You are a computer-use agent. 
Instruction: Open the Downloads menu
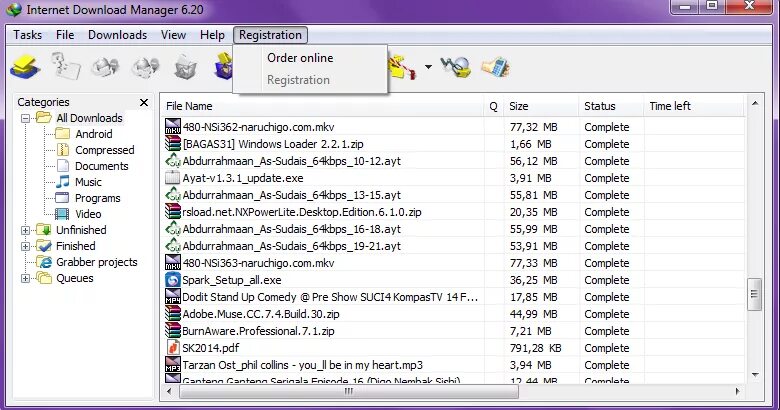pyautogui.click(x=117, y=35)
